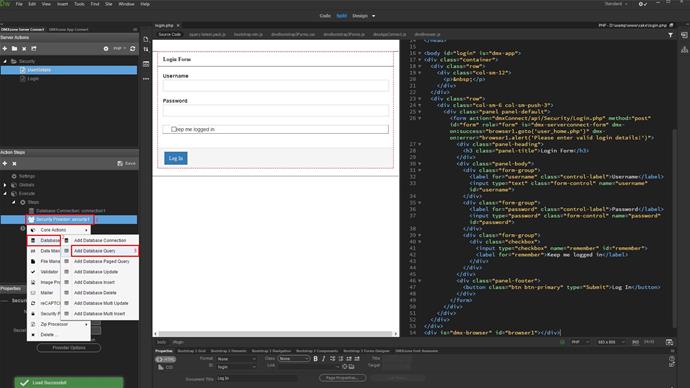Open the File menu
The image size is (690, 388).
(x=19, y=4)
